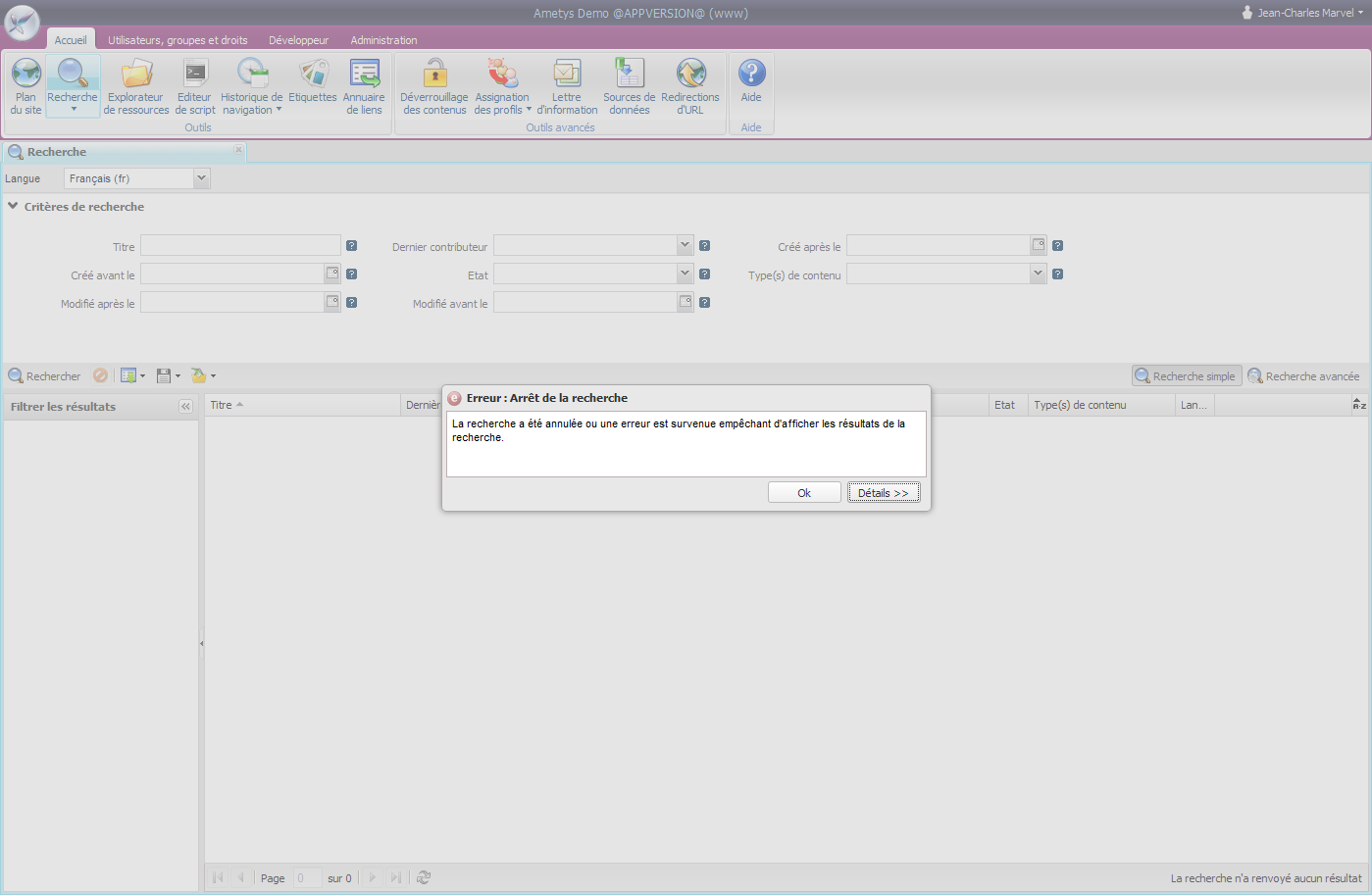The height and width of the screenshot is (895, 1372).
Task: Open Lettre d'information tool
Action: pos(567,86)
